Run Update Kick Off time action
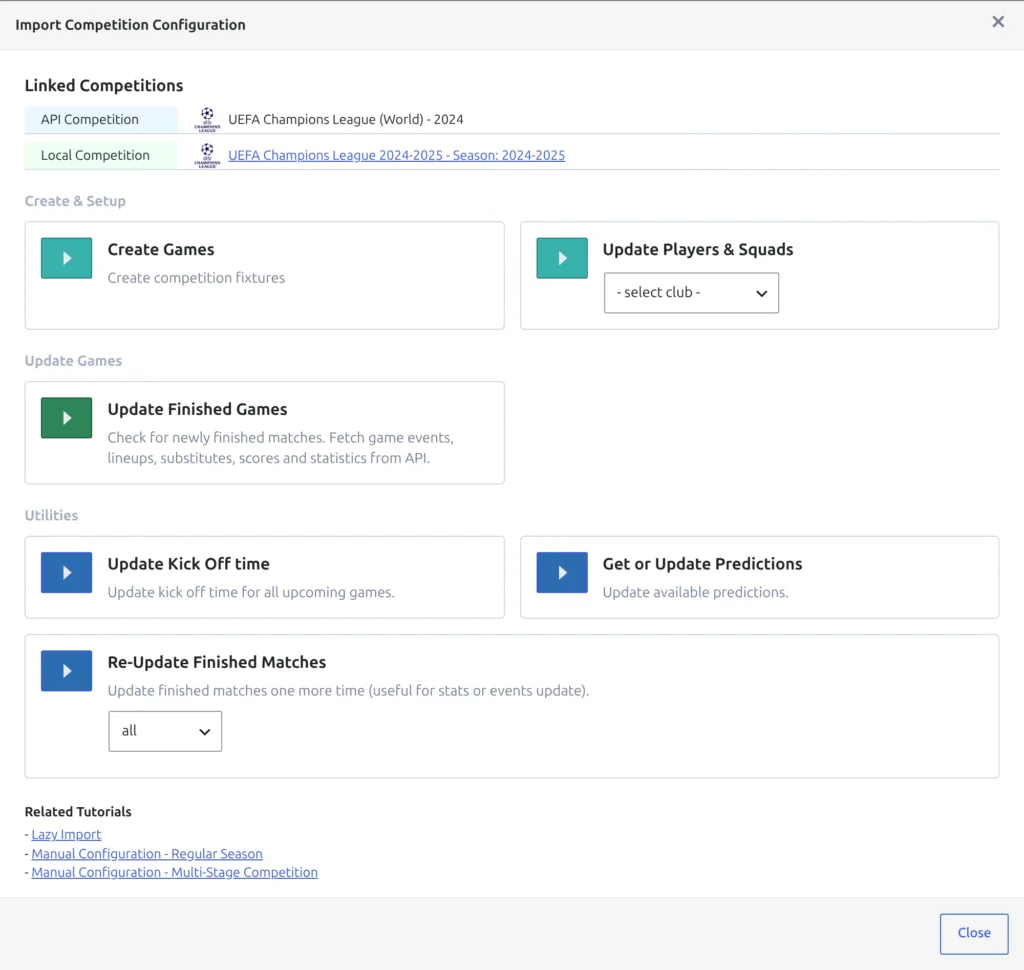Viewport: 1024px width, 970px height. pos(66,572)
